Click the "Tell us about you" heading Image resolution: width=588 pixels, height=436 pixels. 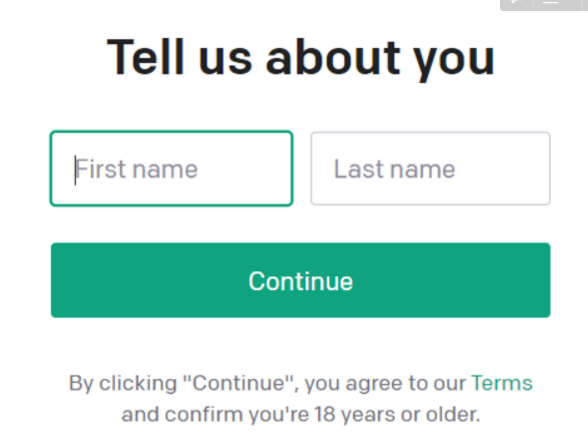301,58
